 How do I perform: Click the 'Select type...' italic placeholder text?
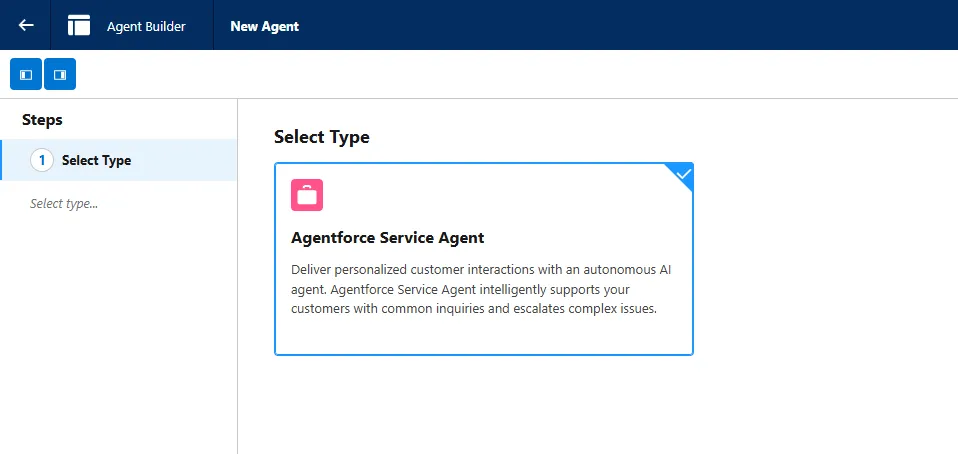click(x=64, y=203)
